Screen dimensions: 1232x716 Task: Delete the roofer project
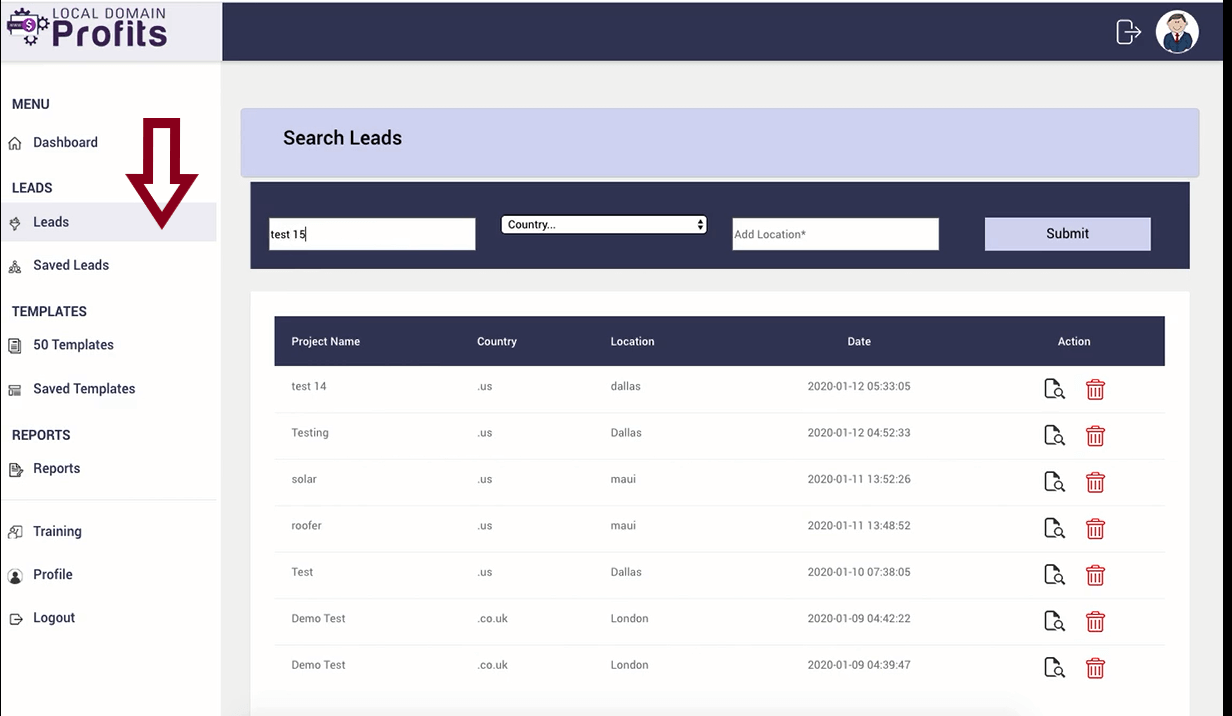pyautogui.click(x=1095, y=528)
